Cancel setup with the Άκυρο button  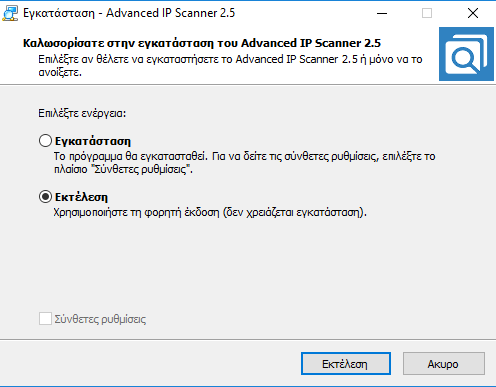444,364
